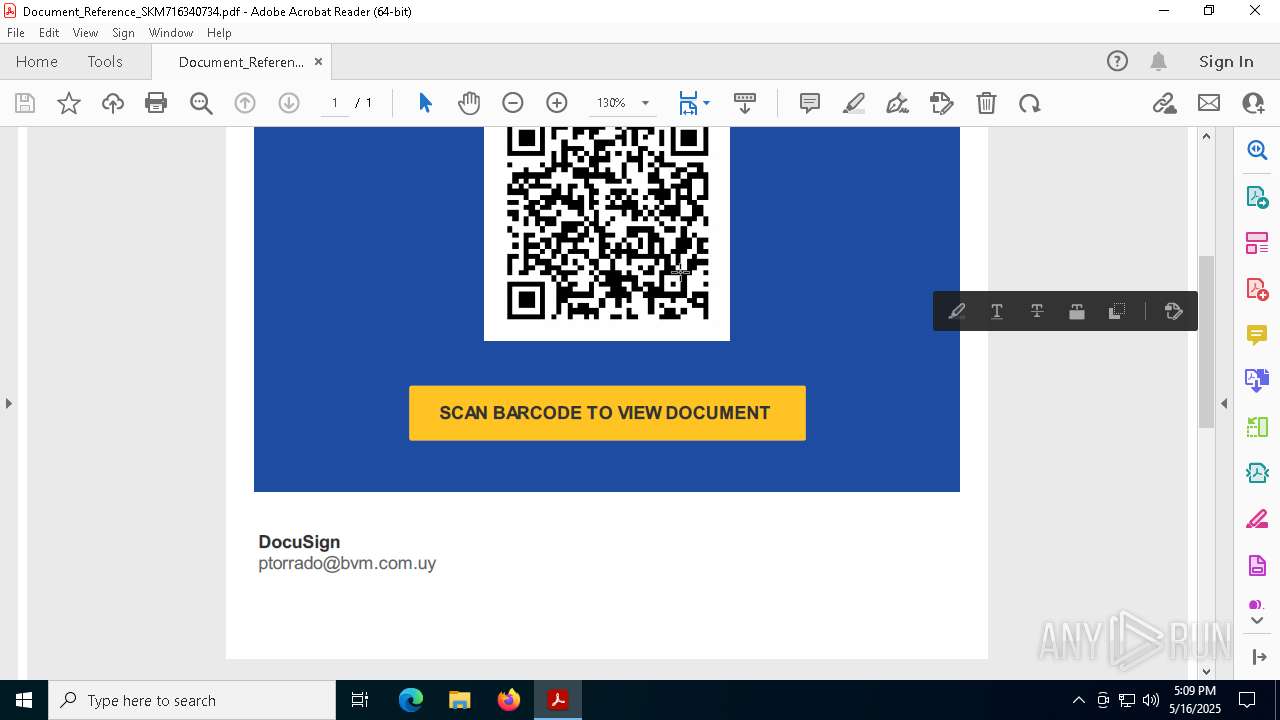Print the document
This screenshot has height=720, width=1280.
[x=156, y=103]
